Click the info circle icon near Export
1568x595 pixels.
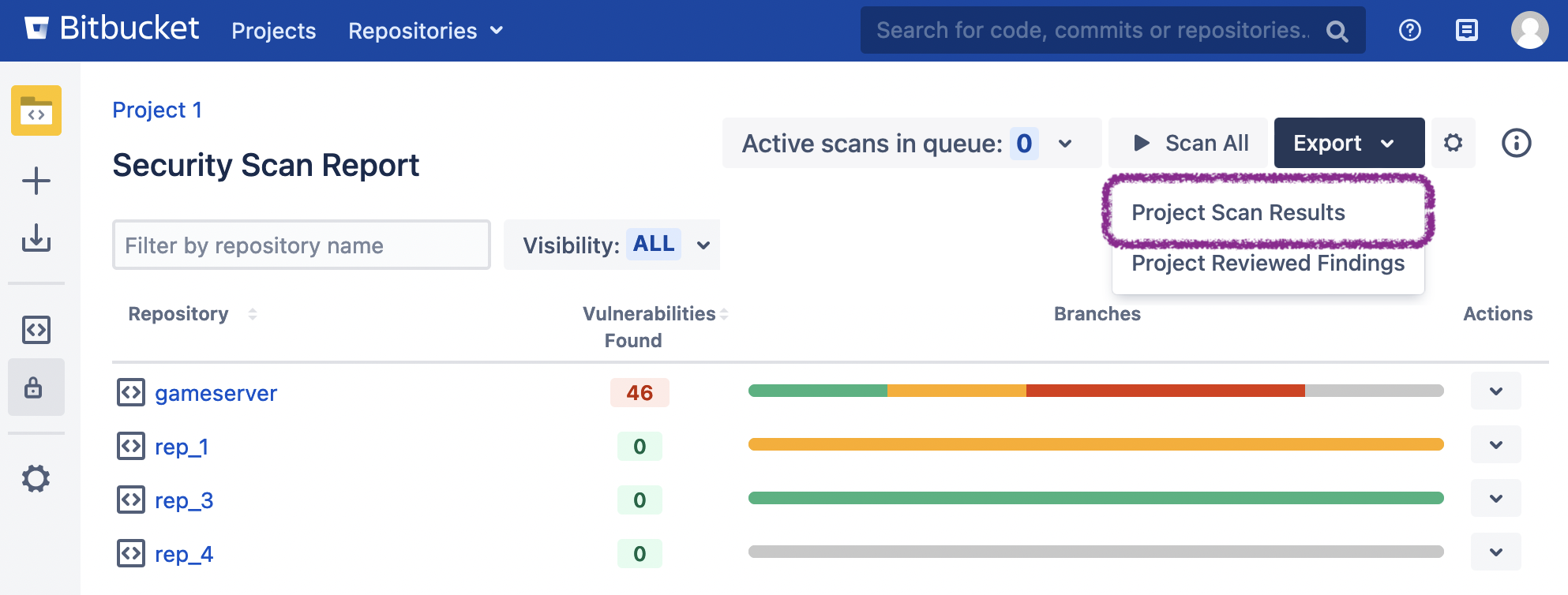[x=1516, y=144]
